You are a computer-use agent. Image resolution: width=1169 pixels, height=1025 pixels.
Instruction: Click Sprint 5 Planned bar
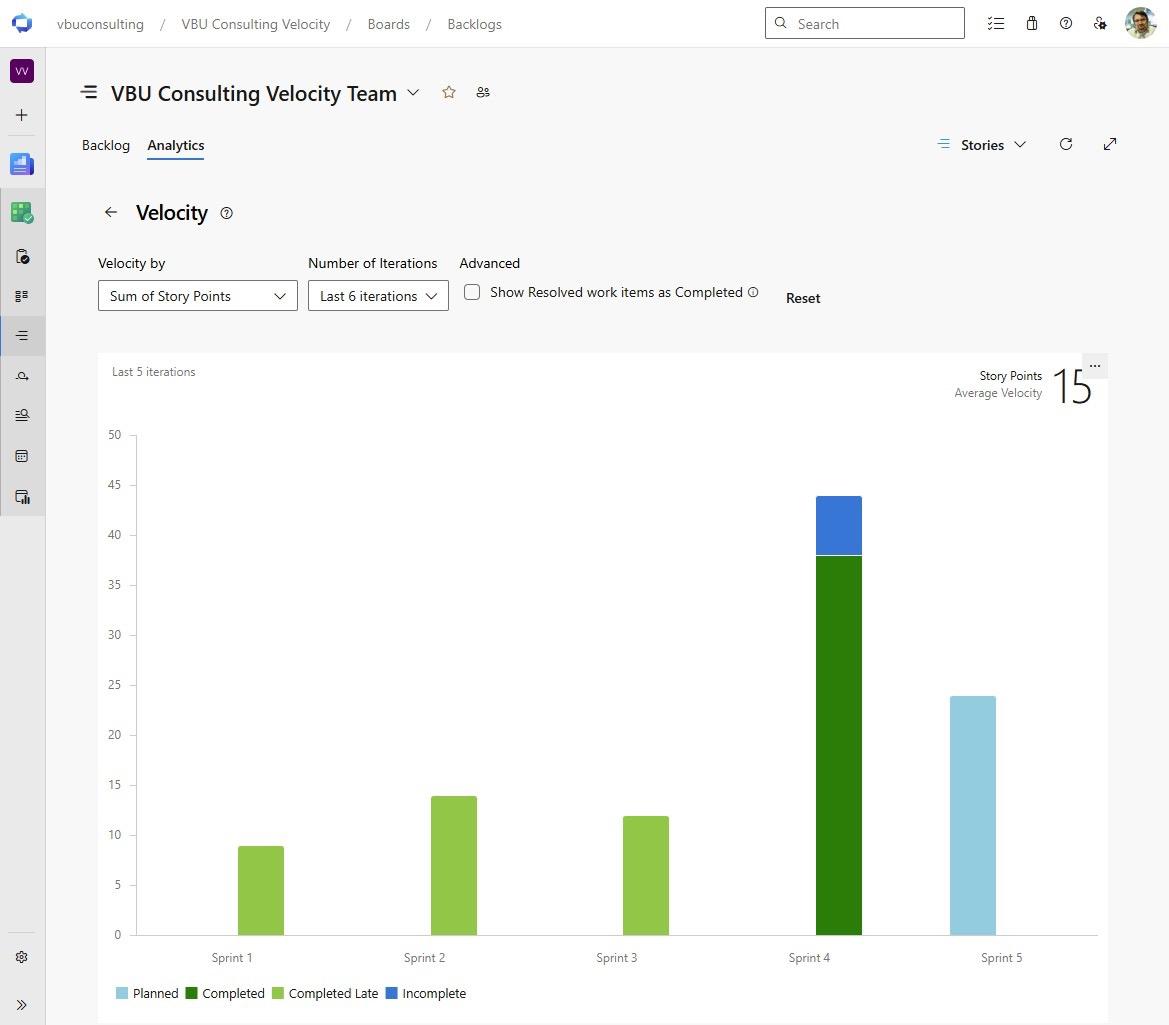[973, 816]
